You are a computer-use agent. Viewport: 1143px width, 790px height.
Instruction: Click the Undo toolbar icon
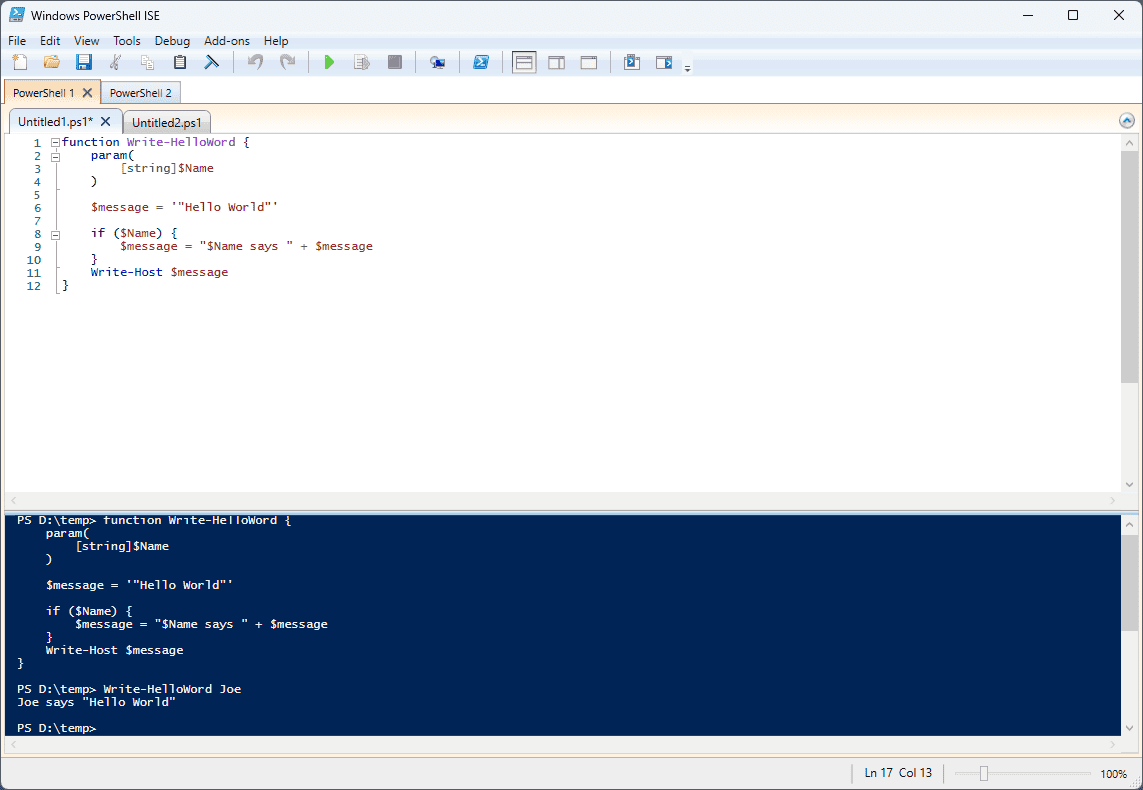point(255,62)
